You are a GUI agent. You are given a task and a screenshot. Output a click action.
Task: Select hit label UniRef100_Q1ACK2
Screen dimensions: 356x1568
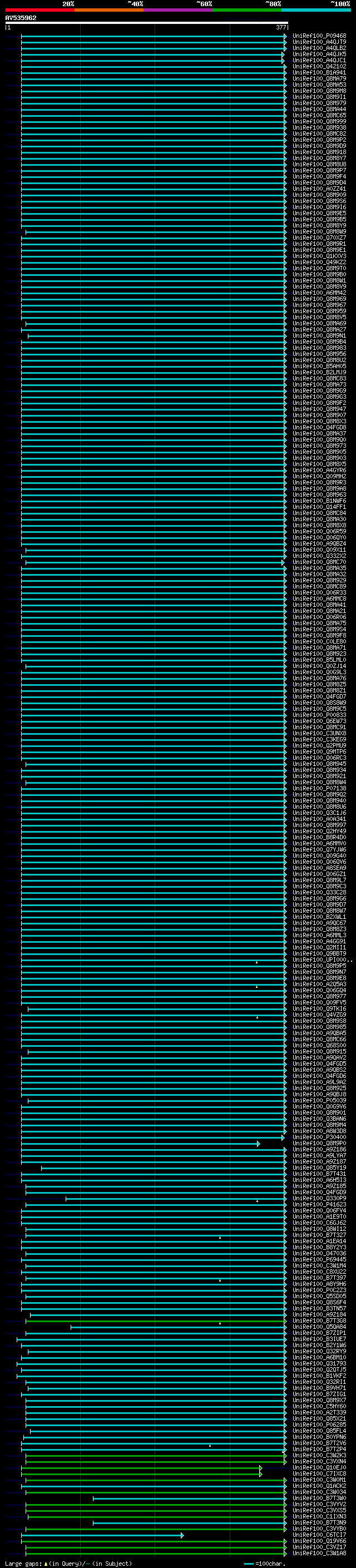[319, 1486]
